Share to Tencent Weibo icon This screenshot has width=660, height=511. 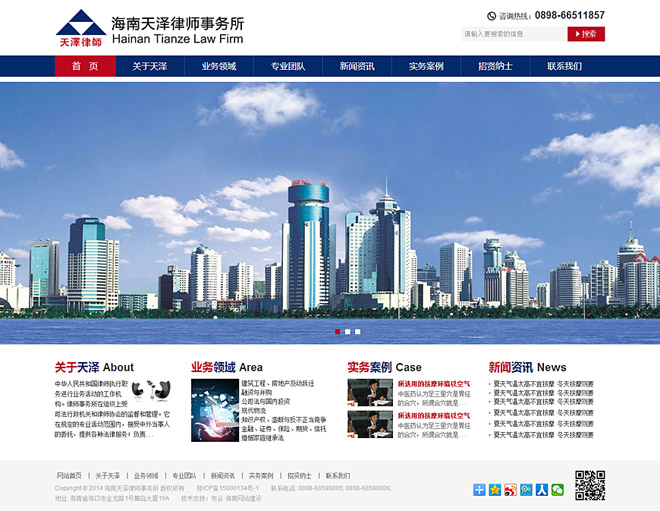coord(526,489)
